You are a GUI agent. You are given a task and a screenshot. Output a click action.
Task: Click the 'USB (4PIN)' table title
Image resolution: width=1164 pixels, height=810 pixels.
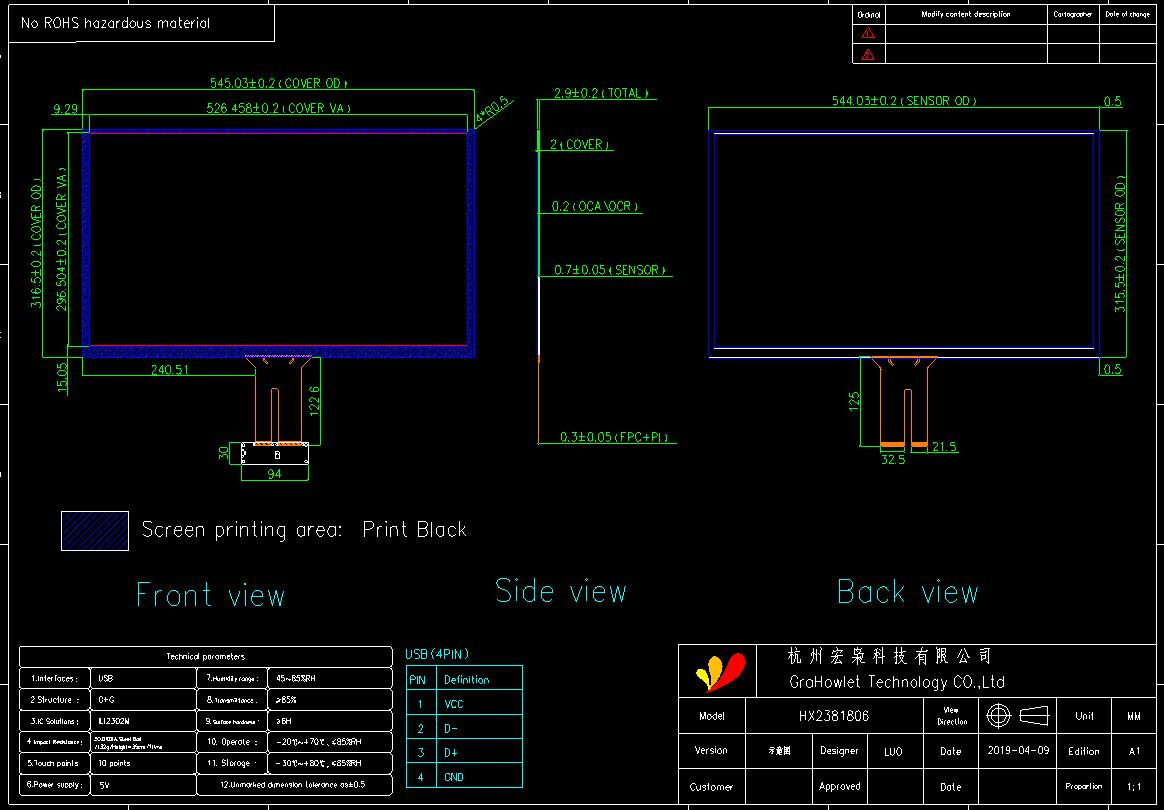click(x=436, y=655)
